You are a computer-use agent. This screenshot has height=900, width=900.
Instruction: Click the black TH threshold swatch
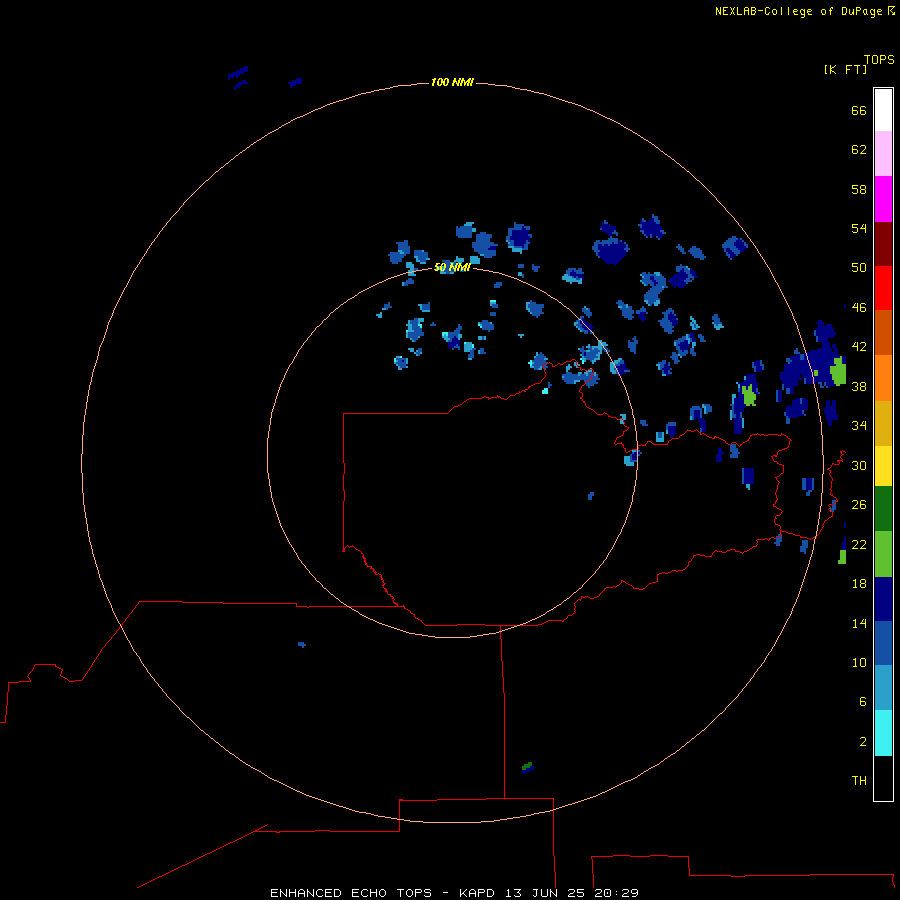pyautogui.click(x=883, y=778)
